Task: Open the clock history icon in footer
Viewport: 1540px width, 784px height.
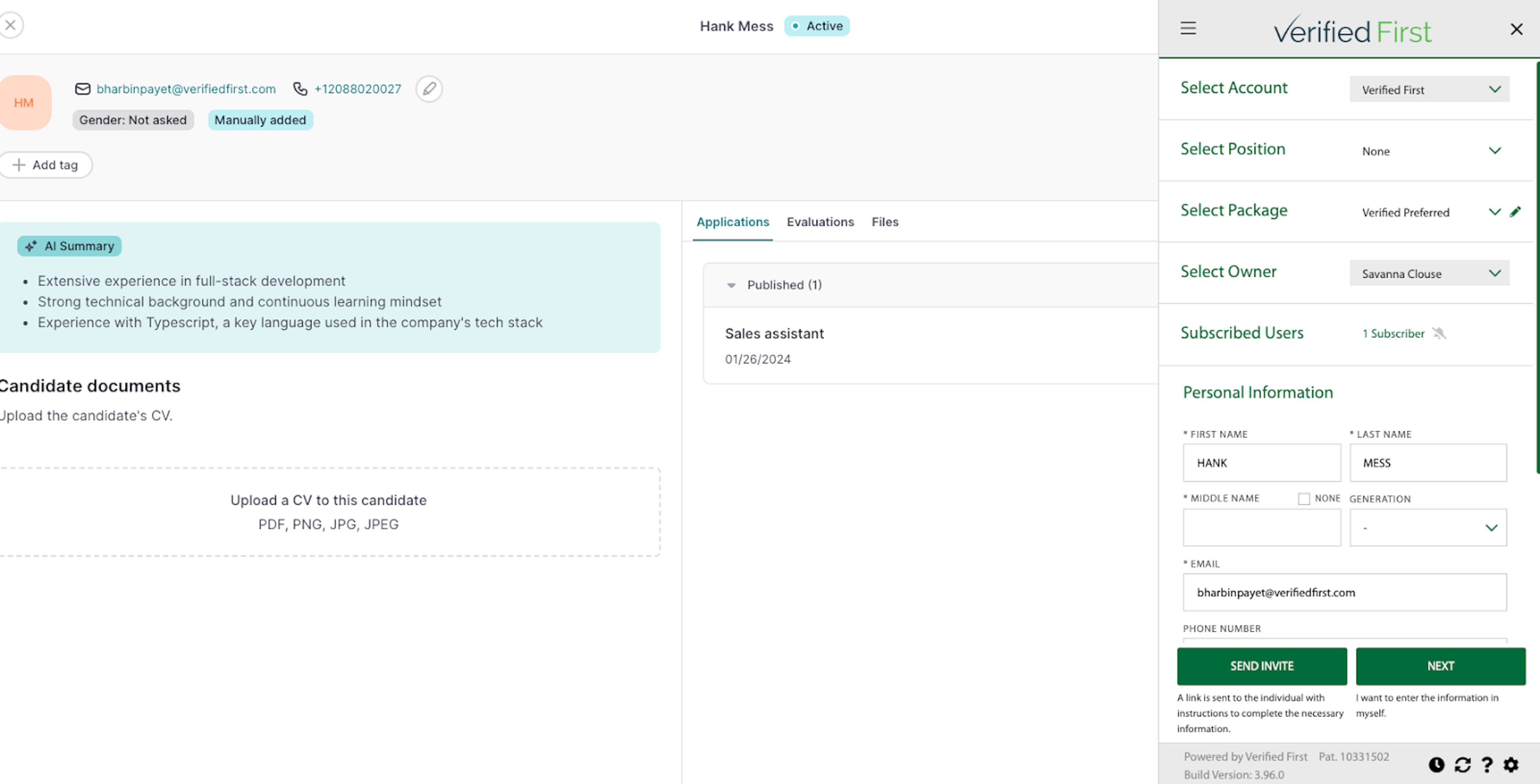Action: (1437, 764)
